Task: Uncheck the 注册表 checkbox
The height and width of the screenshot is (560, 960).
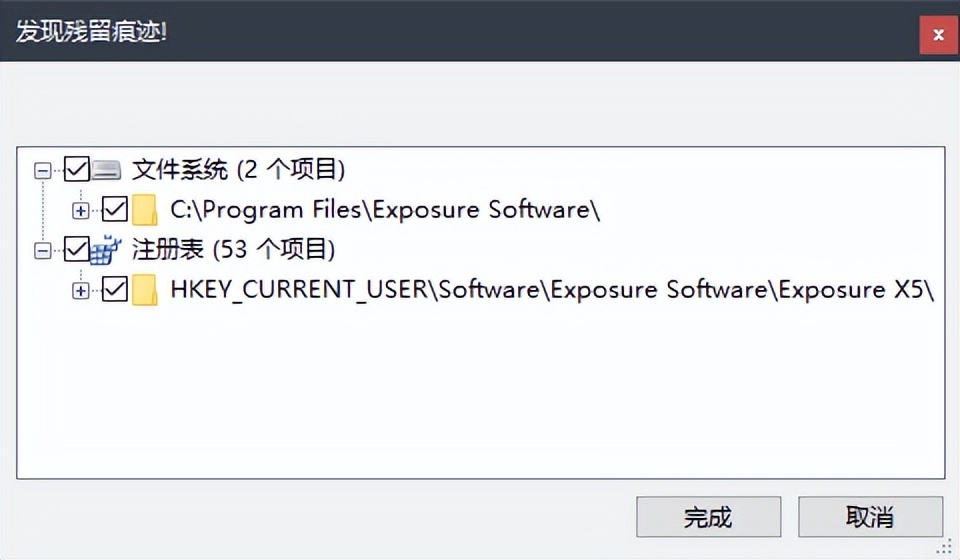Action: pos(76,249)
